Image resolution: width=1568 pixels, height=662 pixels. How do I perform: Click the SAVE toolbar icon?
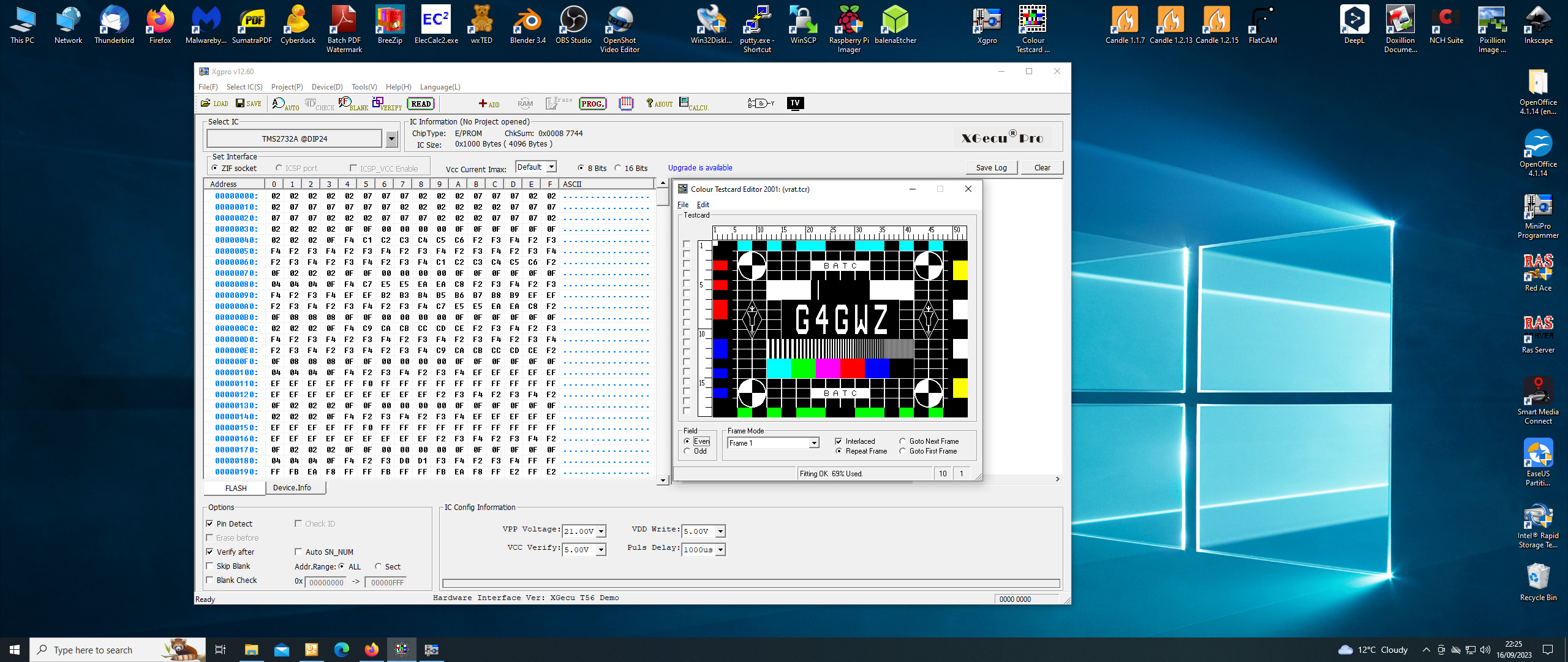point(249,104)
